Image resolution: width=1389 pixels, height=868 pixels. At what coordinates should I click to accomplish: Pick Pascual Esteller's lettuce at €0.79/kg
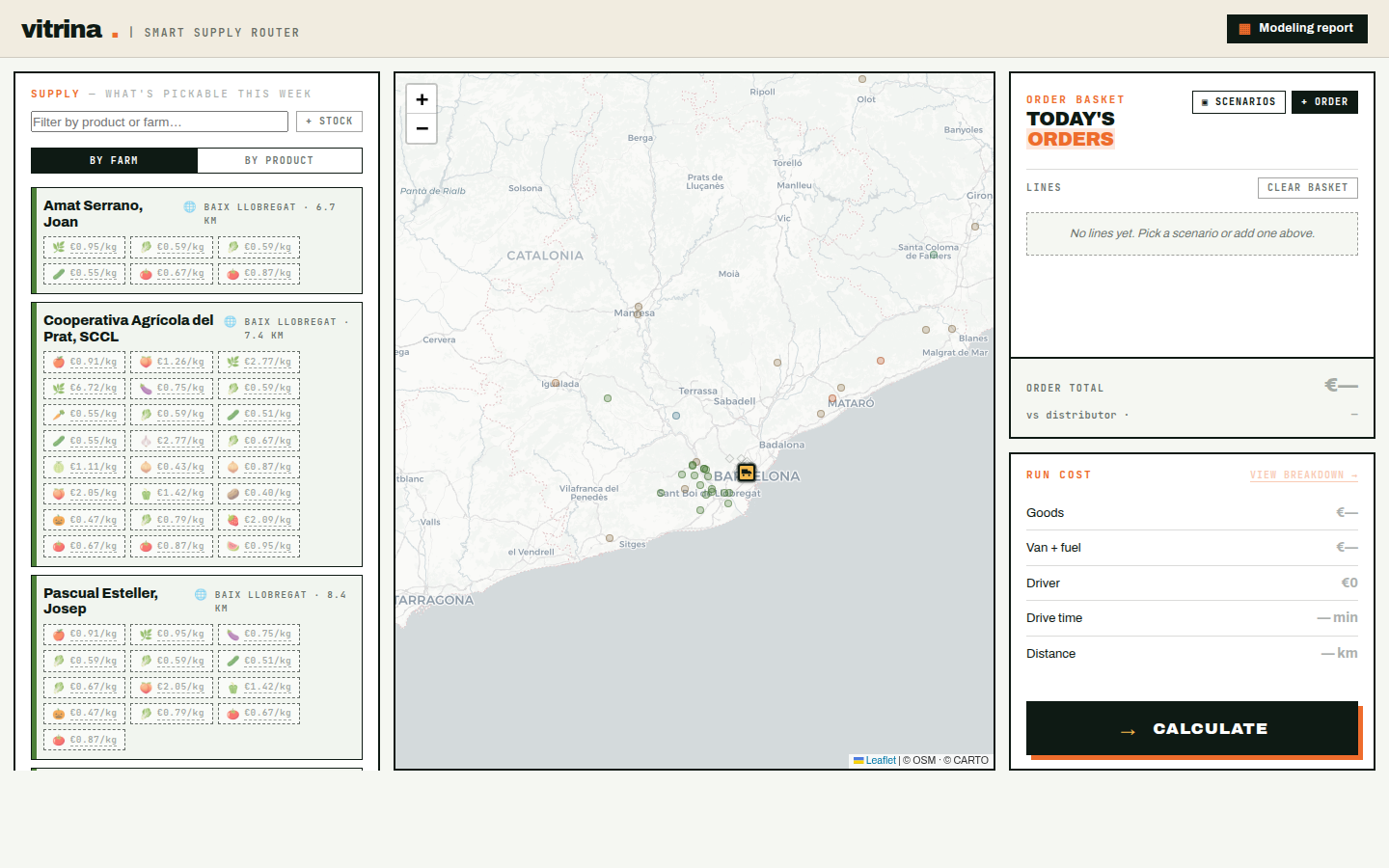[x=172, y=714]
